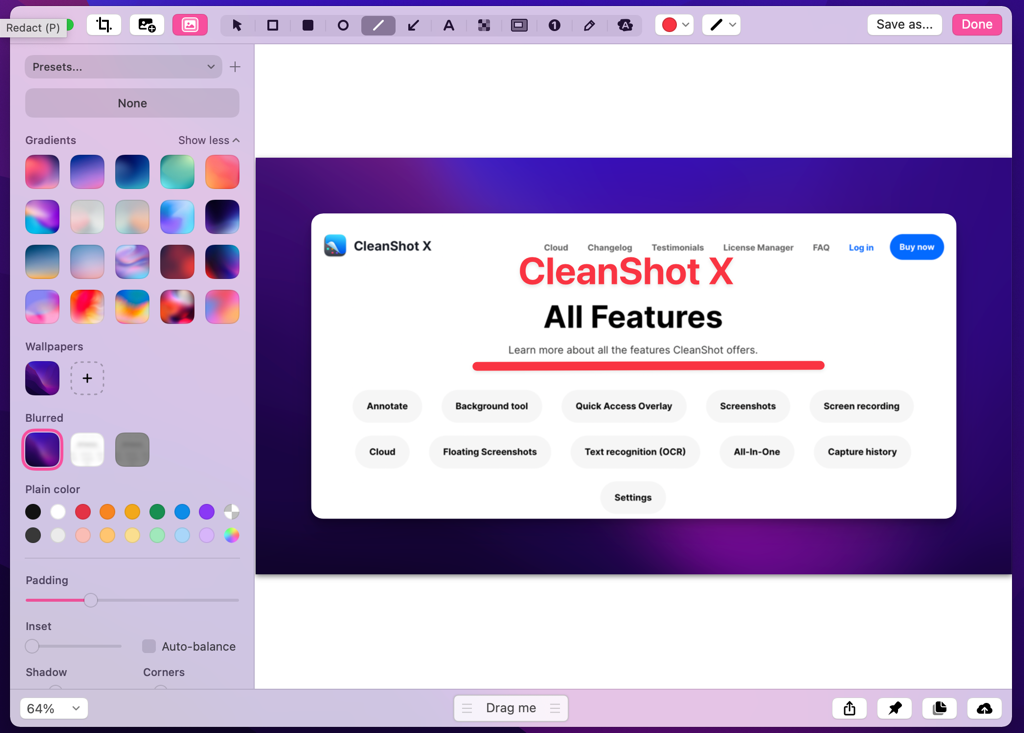Select the Crop tool
1024x733 pixels.
pos(104,25)
